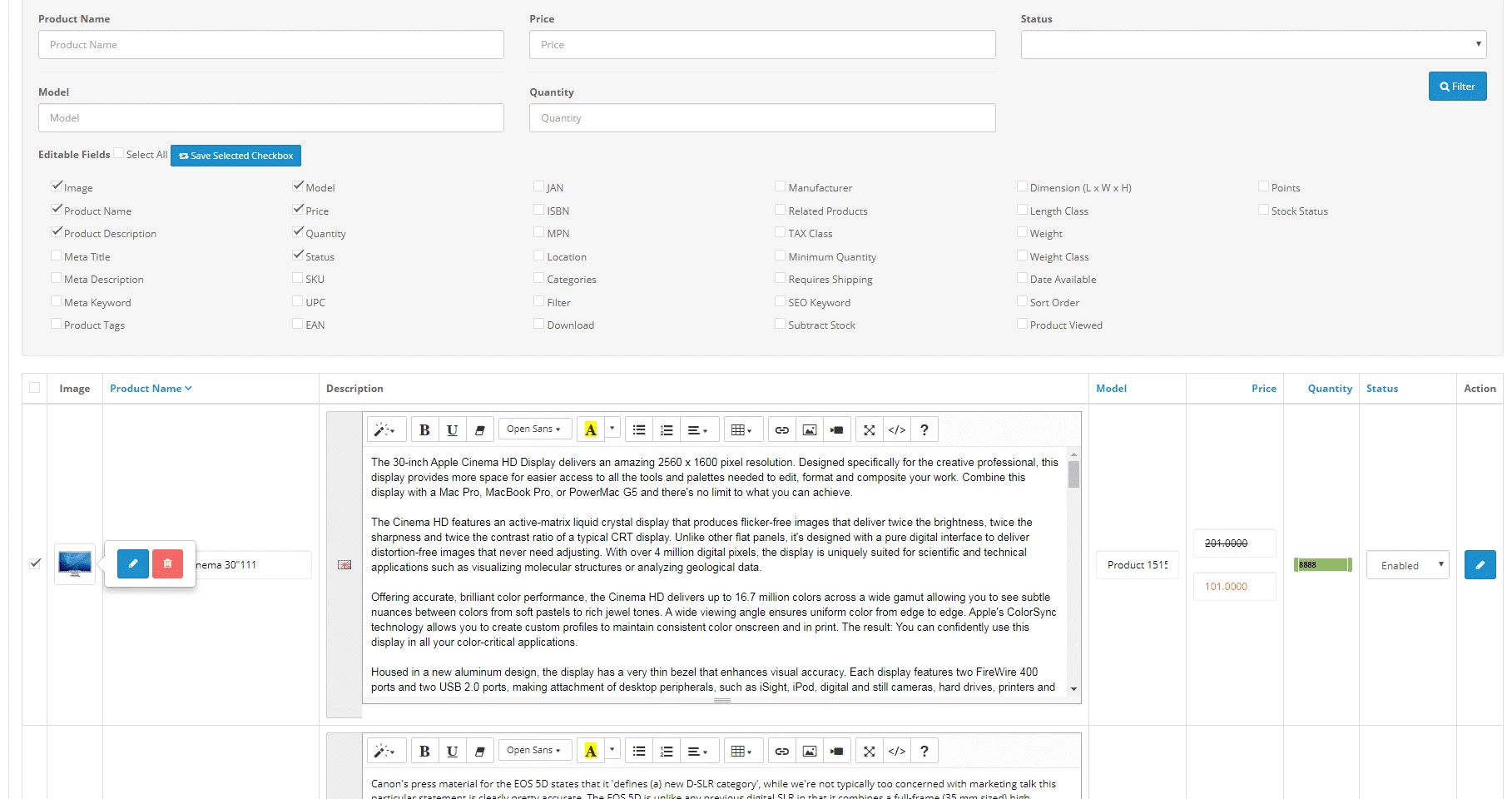Uncheck the row checkbox for Apple Cinema product
This screenshot has height=799, width=1512.
pos(35,563)
